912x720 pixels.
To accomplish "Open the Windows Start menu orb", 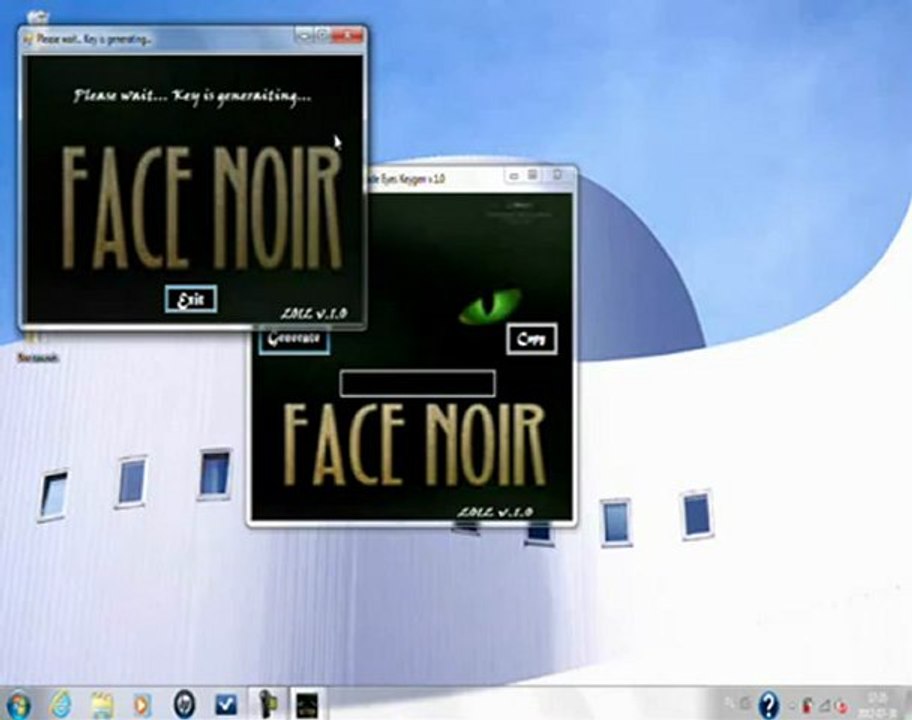I will [17, 705].
